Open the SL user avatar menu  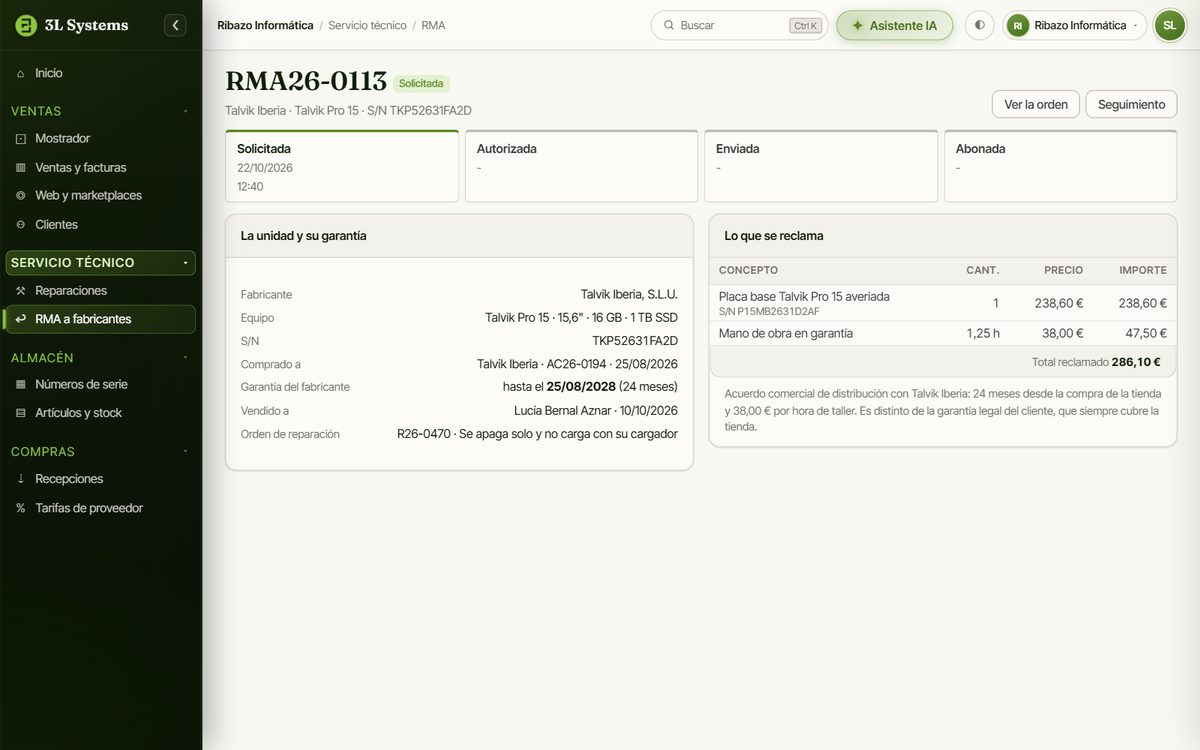click(x=1169, y=25)
